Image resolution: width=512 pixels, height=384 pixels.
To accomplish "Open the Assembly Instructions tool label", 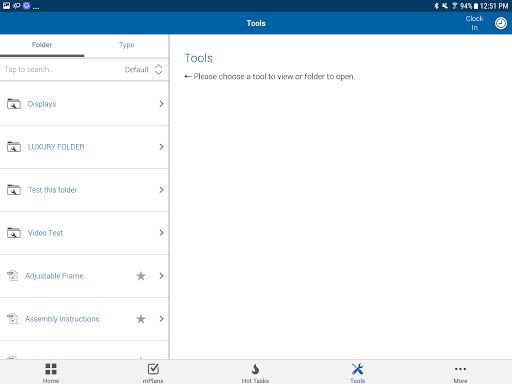I will pos(62,319).
